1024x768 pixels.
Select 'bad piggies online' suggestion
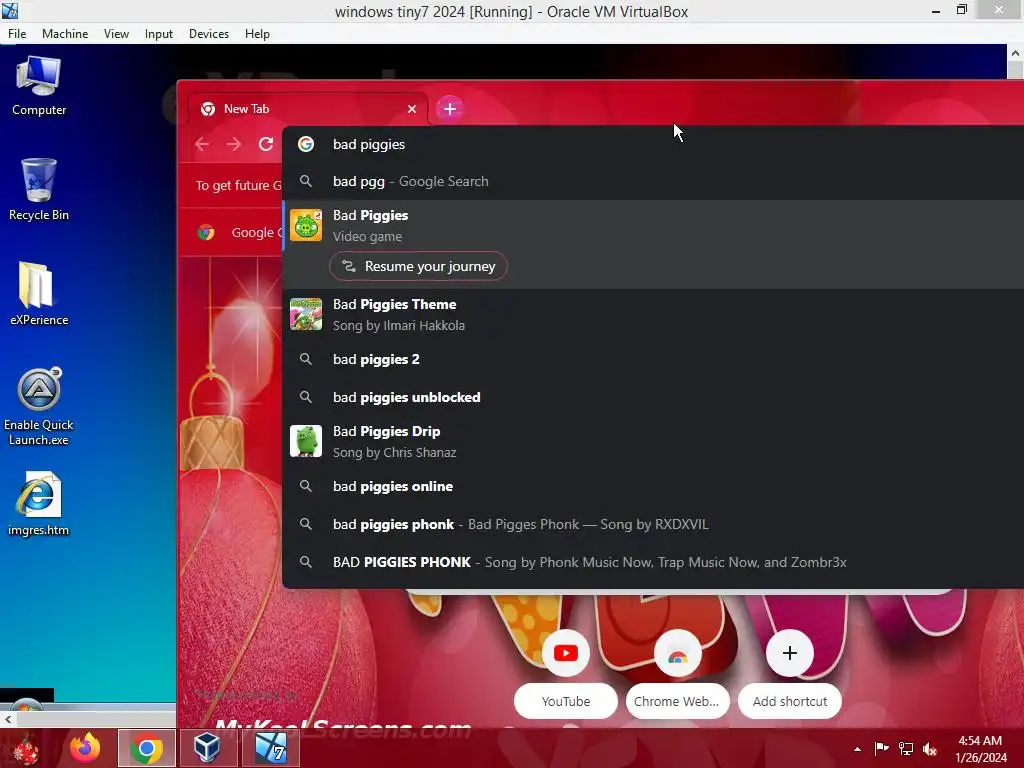[x=653, y=487]
